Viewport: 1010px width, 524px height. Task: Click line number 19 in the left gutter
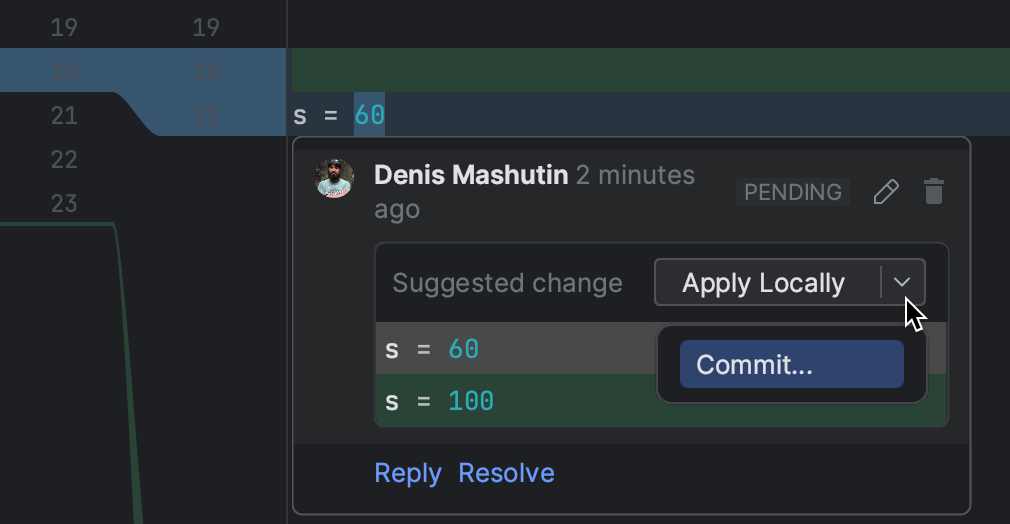pos(64,27)
